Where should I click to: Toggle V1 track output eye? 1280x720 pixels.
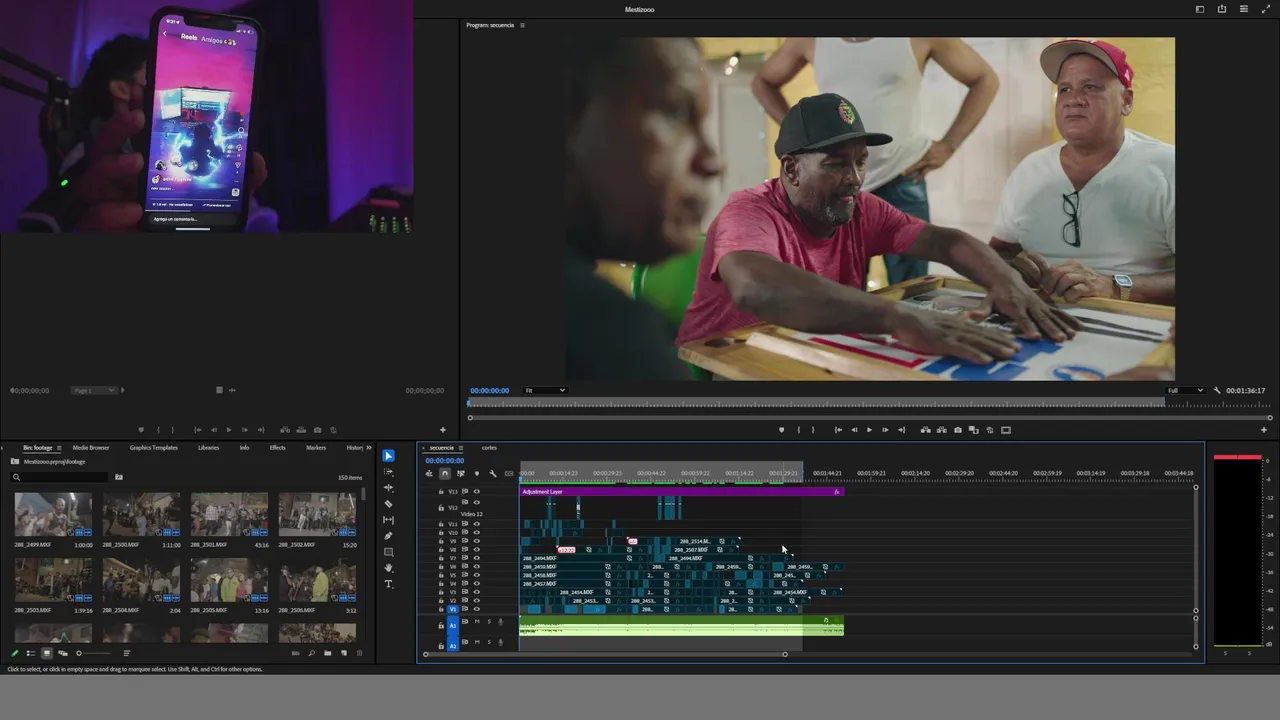point(476,609)
